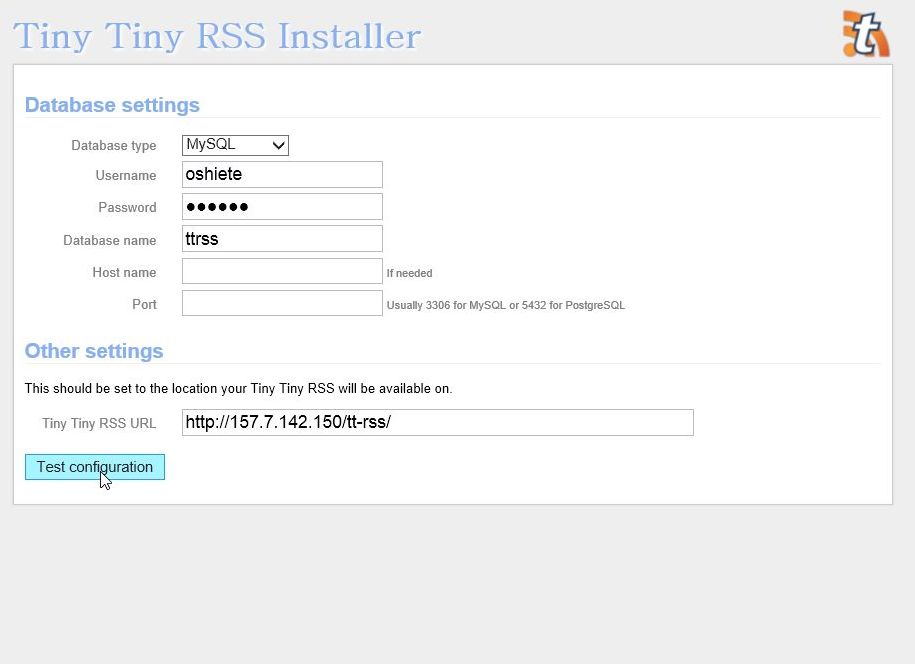This screenshot has height=664, width=915.
Task: Click the 'If needed' hint text
Action: 409,273
